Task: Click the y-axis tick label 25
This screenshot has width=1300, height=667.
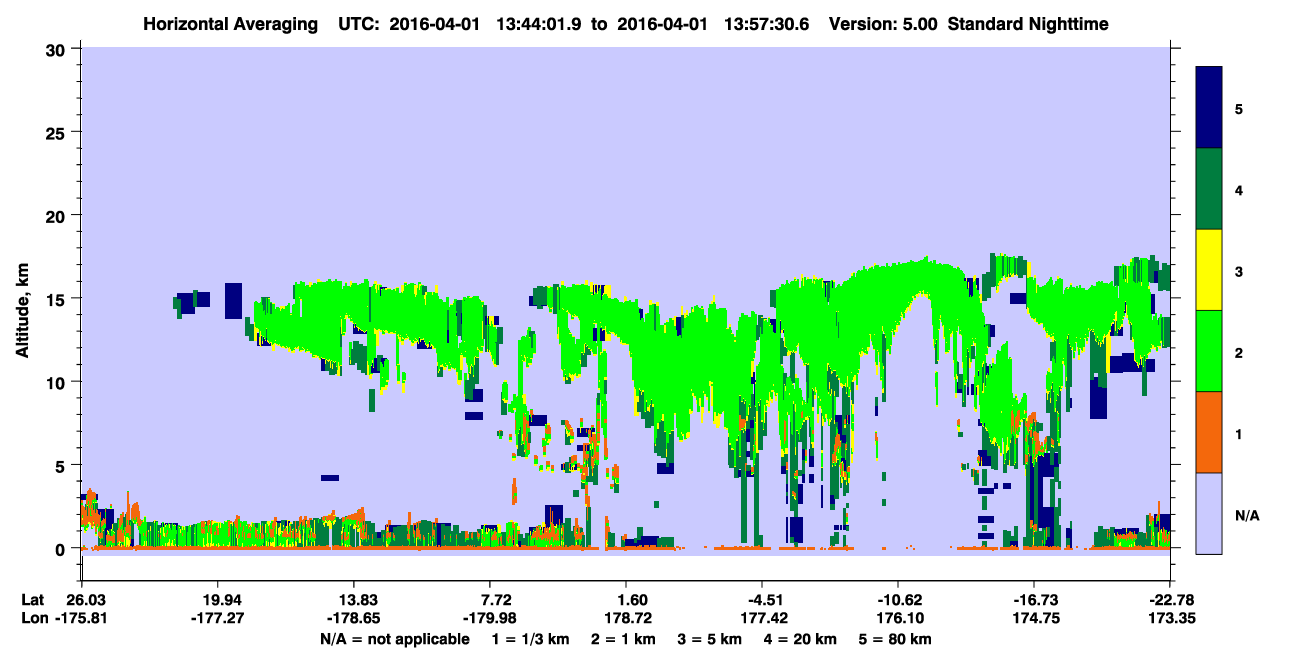Action: point(58,132)
